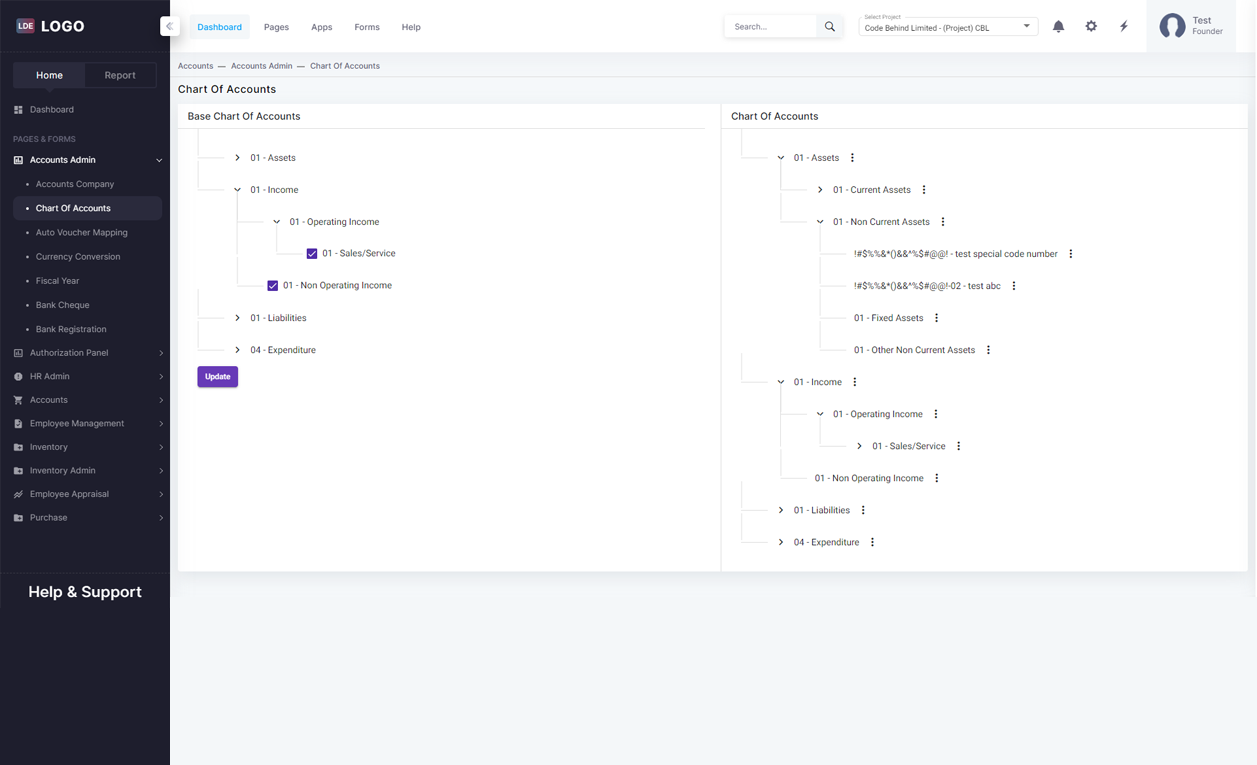
Task: Expand the HR Admin sidebar menu
Action: tap(88, 376)
